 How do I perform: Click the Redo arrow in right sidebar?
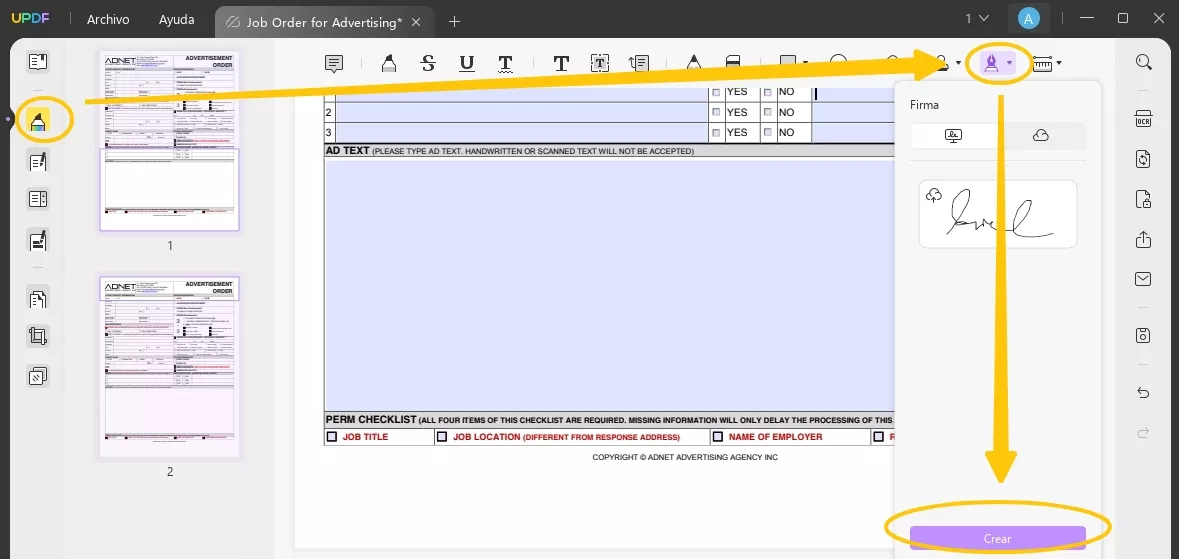click(x=1144, y=433)
